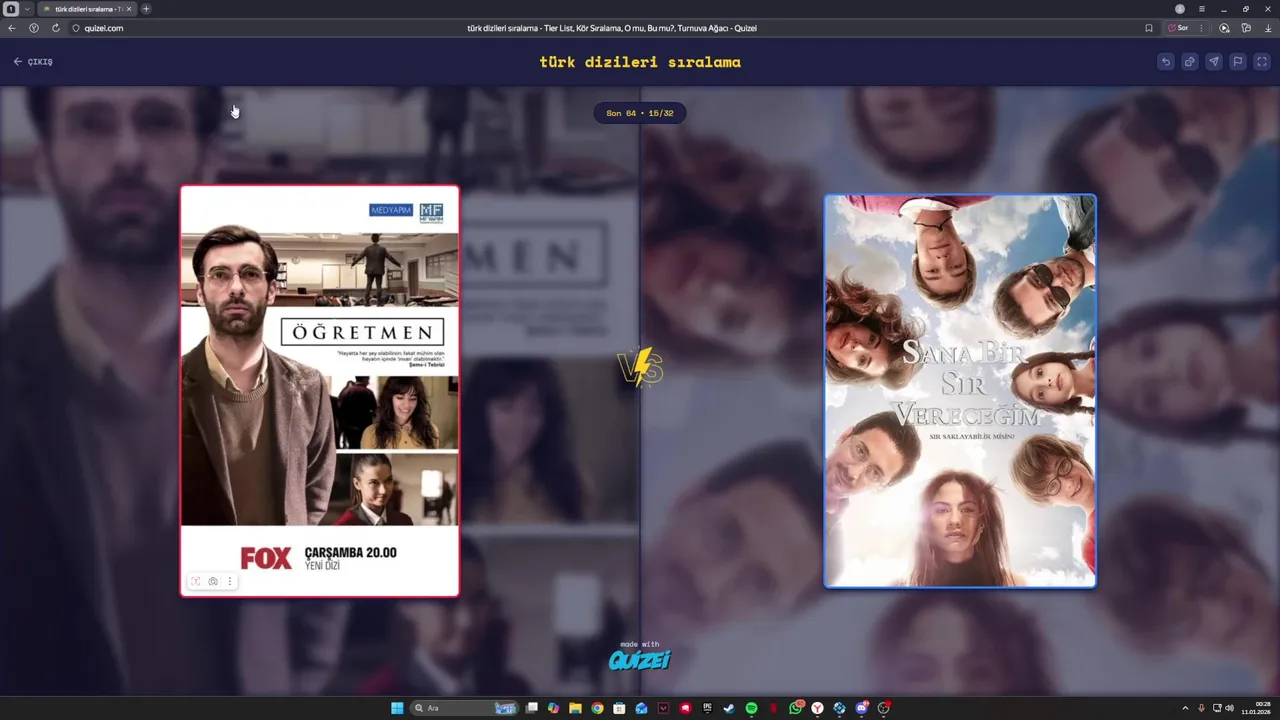Choose the Öğretmen poster card
The height and width of the screenshot is (720, 1280).
click(x=320, y=391)
